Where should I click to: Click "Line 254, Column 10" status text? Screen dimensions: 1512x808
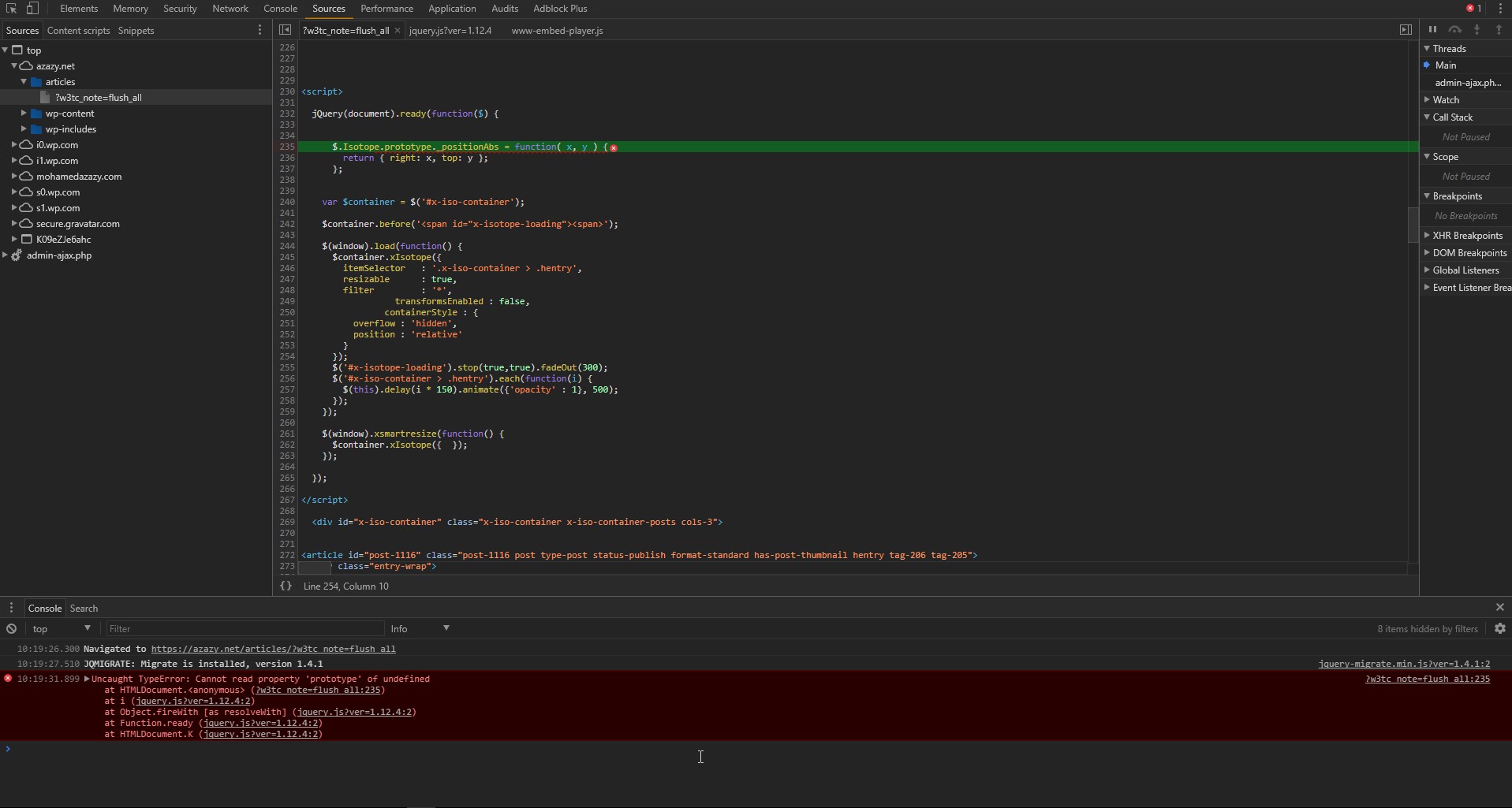(345, 586)
